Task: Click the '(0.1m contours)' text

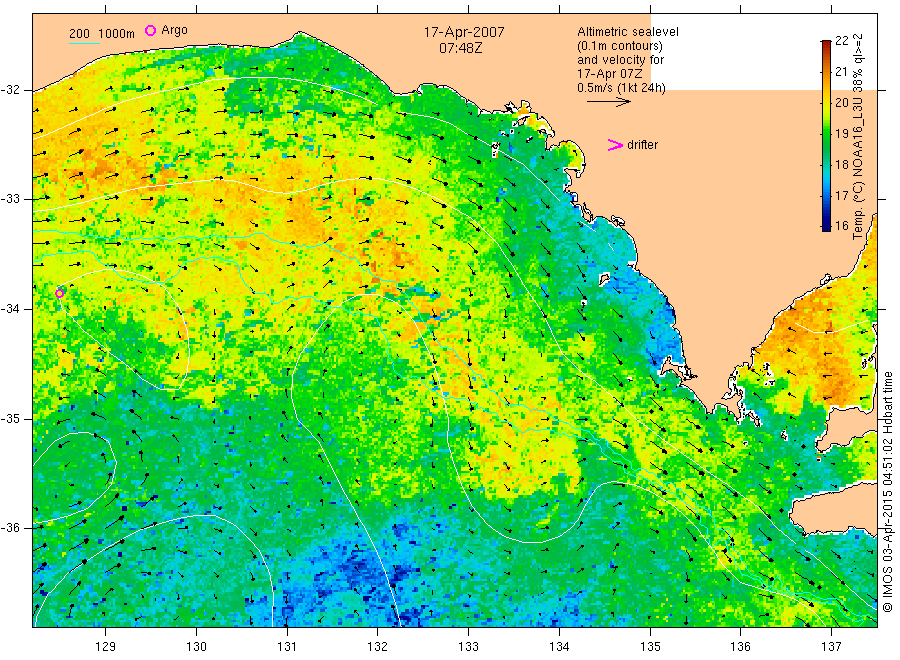Action: (619, 46)
